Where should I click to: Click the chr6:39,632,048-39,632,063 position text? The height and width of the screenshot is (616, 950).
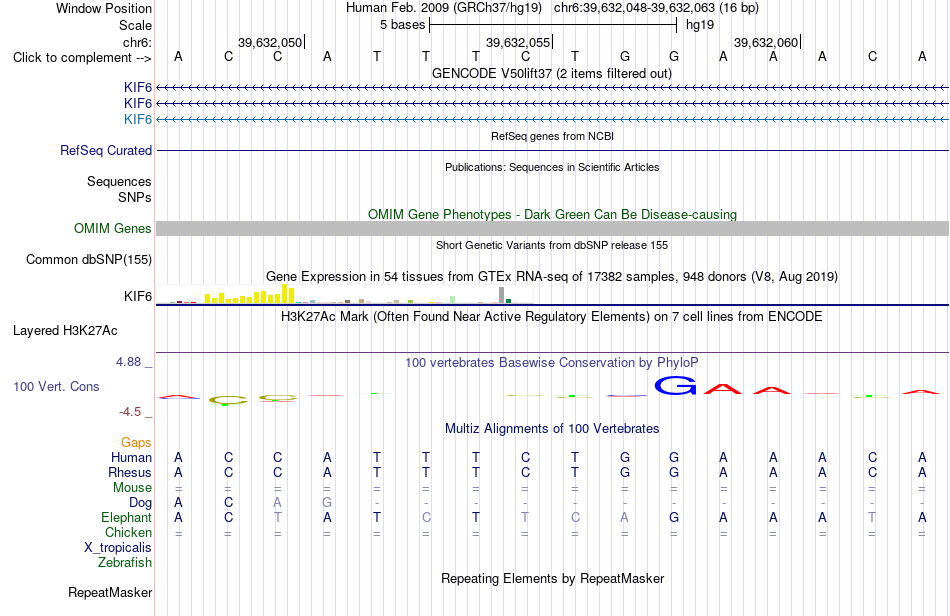(656, 8)
